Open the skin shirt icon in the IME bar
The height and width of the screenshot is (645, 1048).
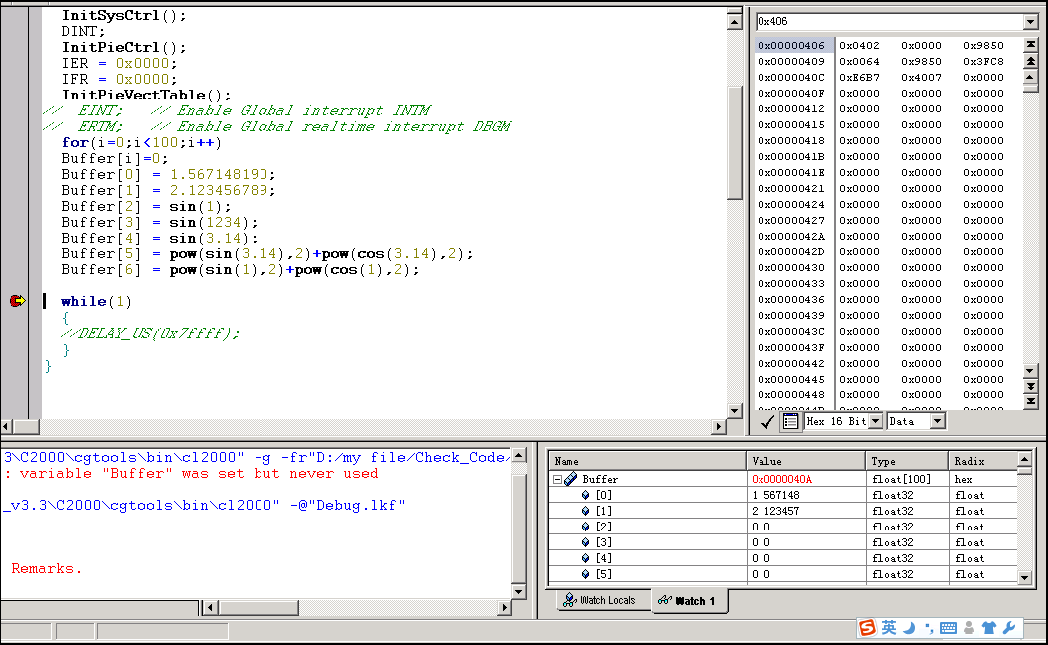coord(989,628)
